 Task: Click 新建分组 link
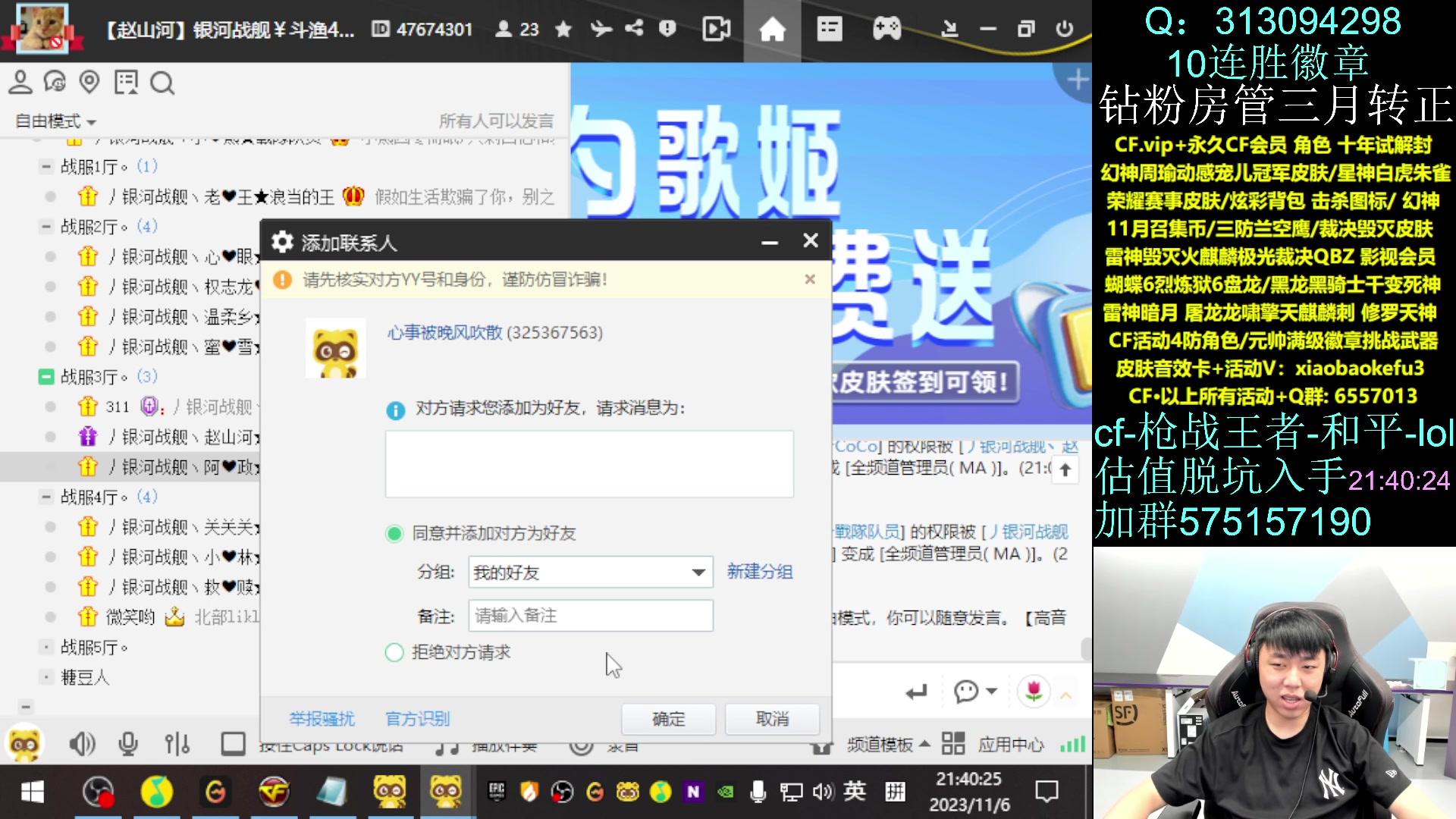point(760,572)
